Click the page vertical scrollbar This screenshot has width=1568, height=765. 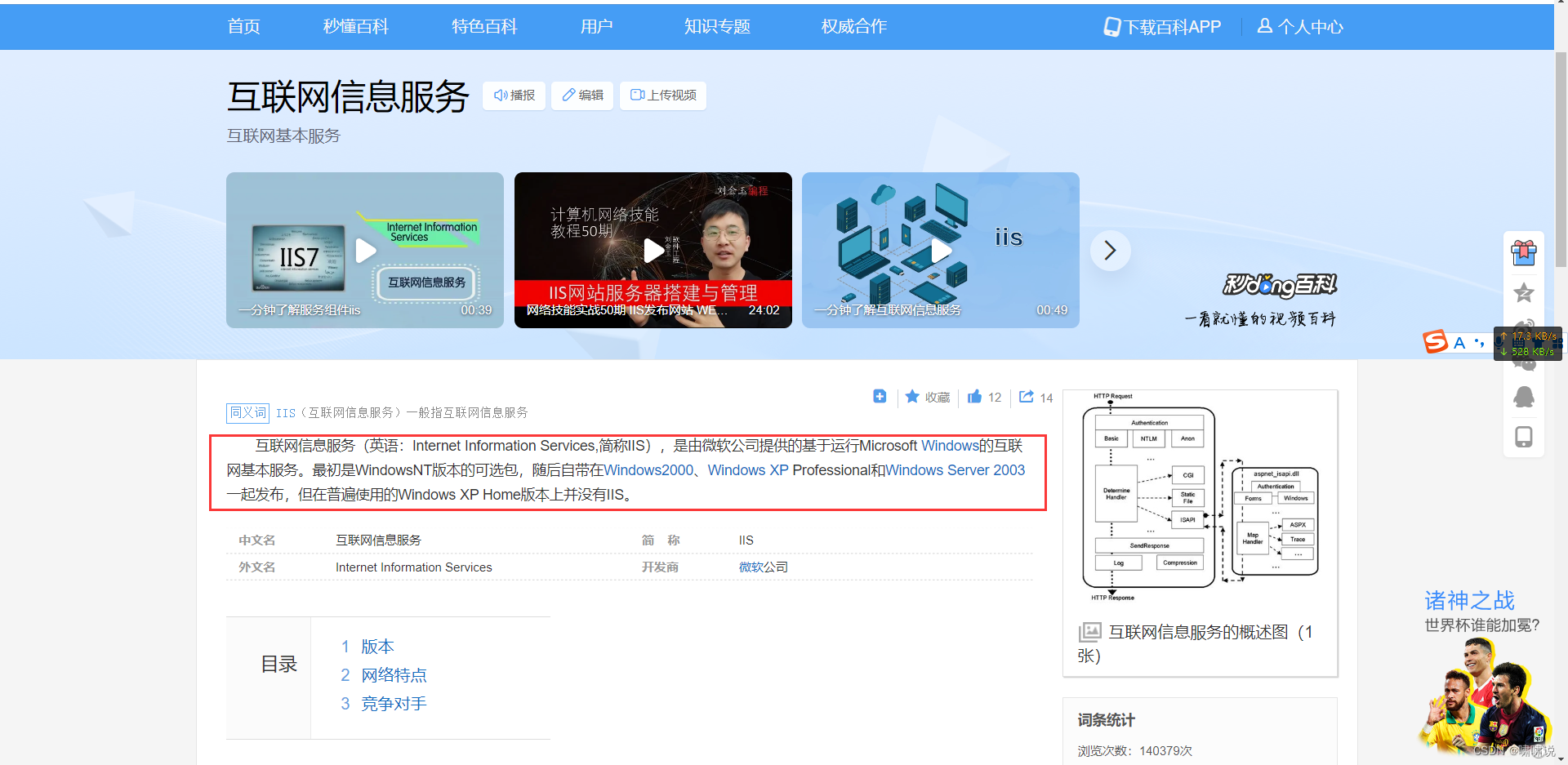tap(1561, 160)
